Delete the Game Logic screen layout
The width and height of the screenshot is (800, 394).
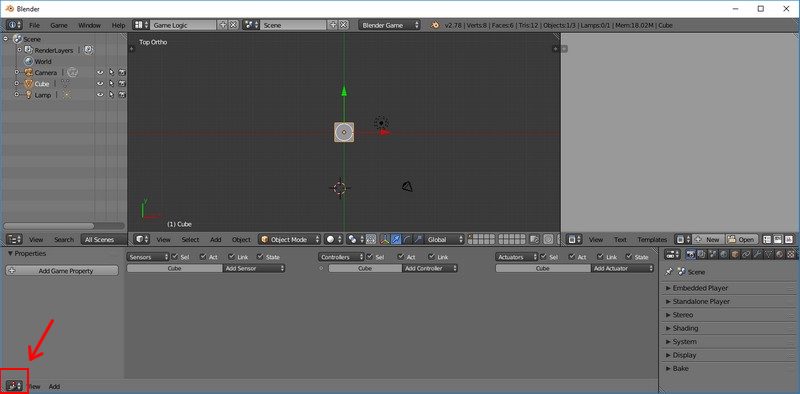[x=233, y=24]
